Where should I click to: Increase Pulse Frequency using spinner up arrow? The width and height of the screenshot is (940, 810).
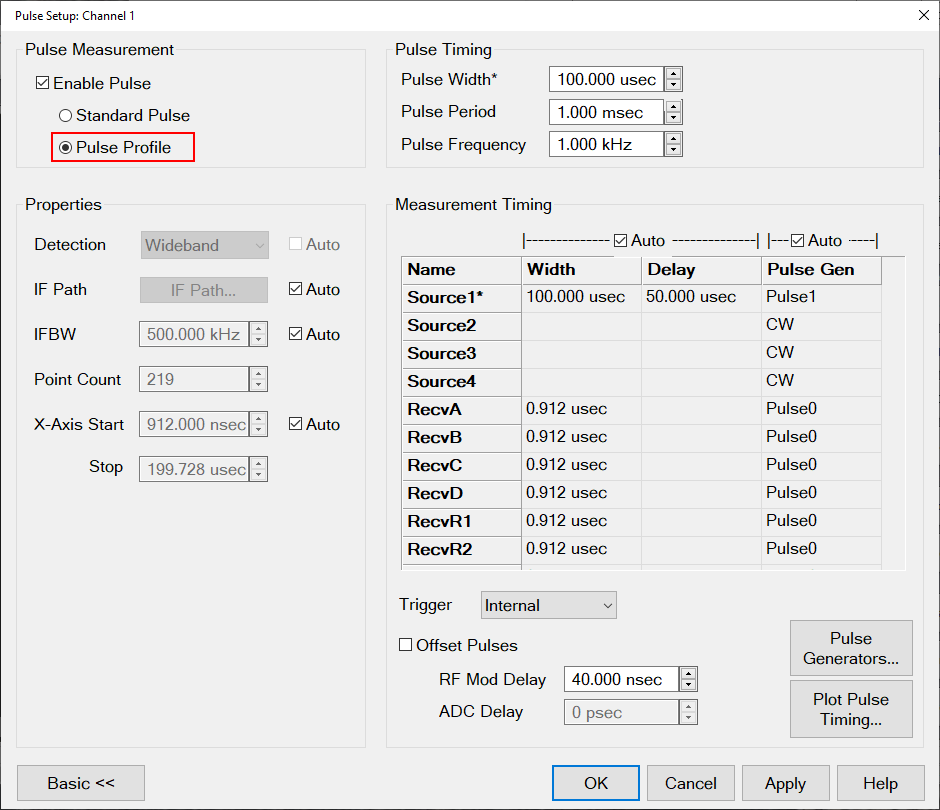click(674, 139)
